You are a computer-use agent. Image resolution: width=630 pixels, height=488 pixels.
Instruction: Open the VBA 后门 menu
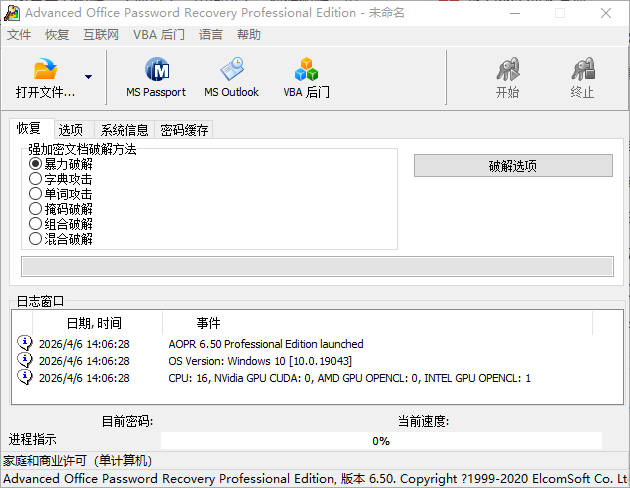[159, 35]
